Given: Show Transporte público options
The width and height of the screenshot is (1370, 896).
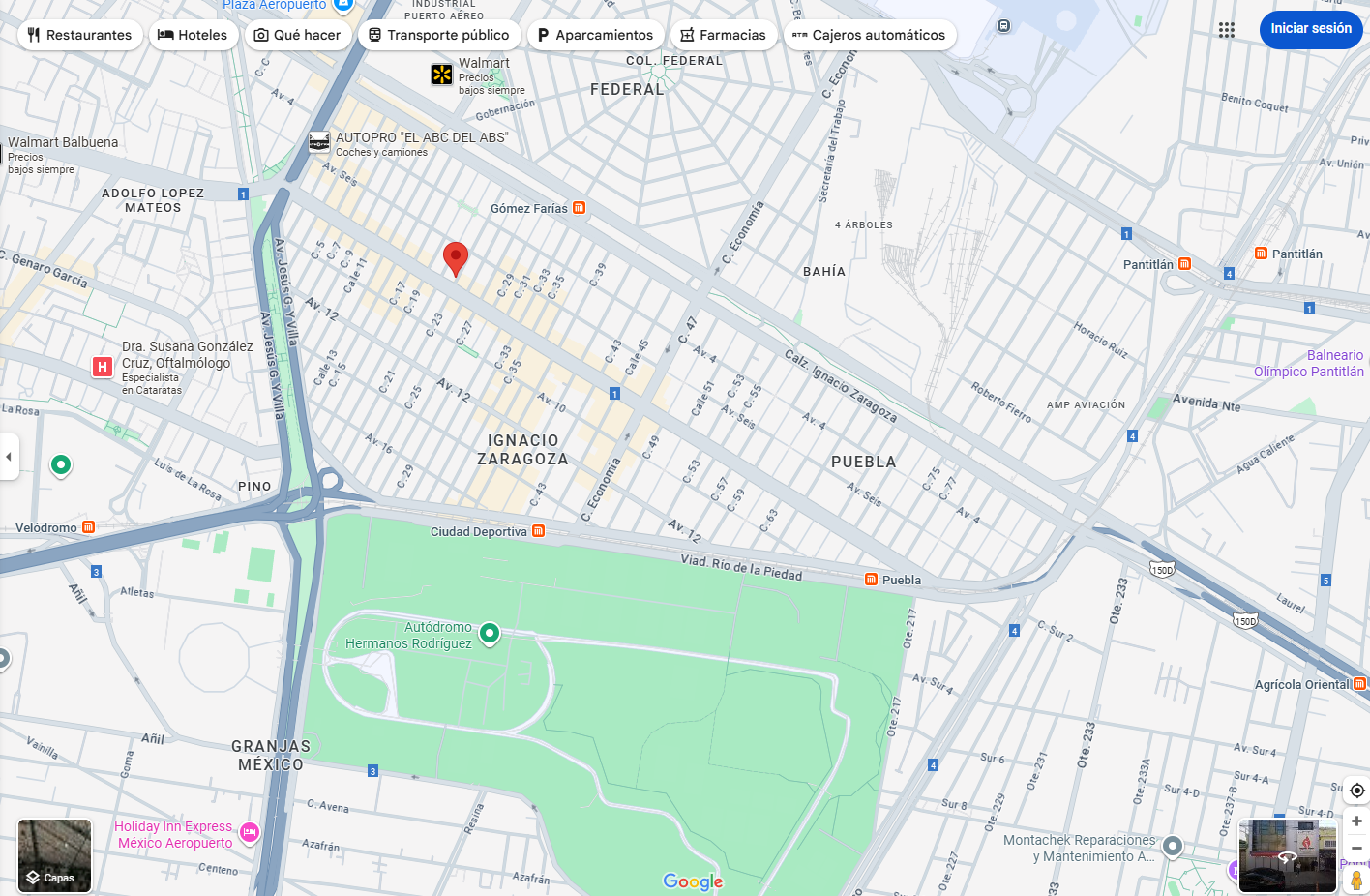Looking at the screenshot, I should click(439, 35).
